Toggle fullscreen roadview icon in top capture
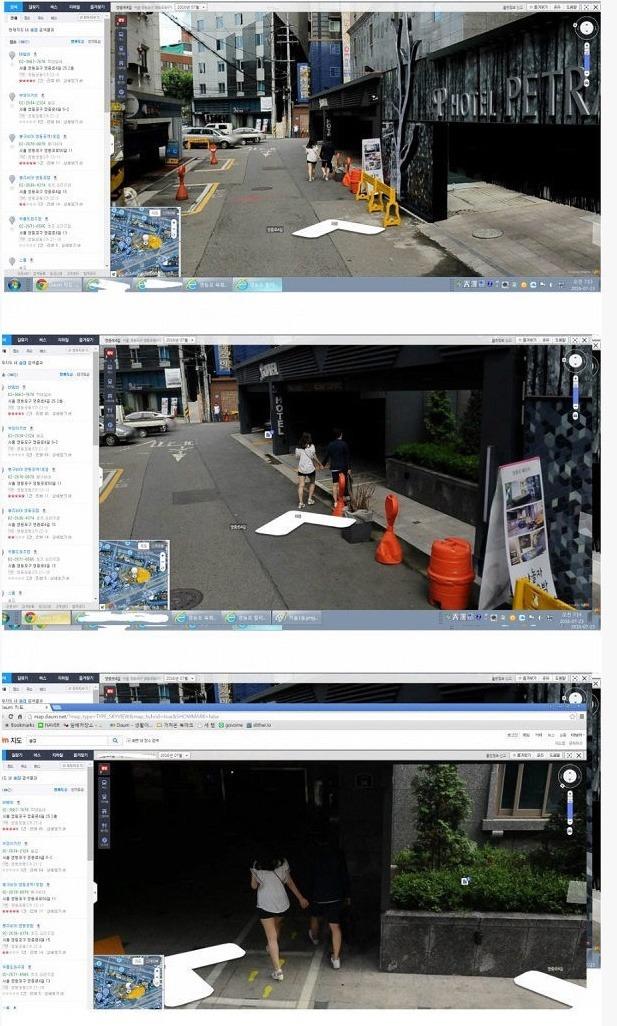Viewport: 617px width, 1026px height. [x=585, y=7]
